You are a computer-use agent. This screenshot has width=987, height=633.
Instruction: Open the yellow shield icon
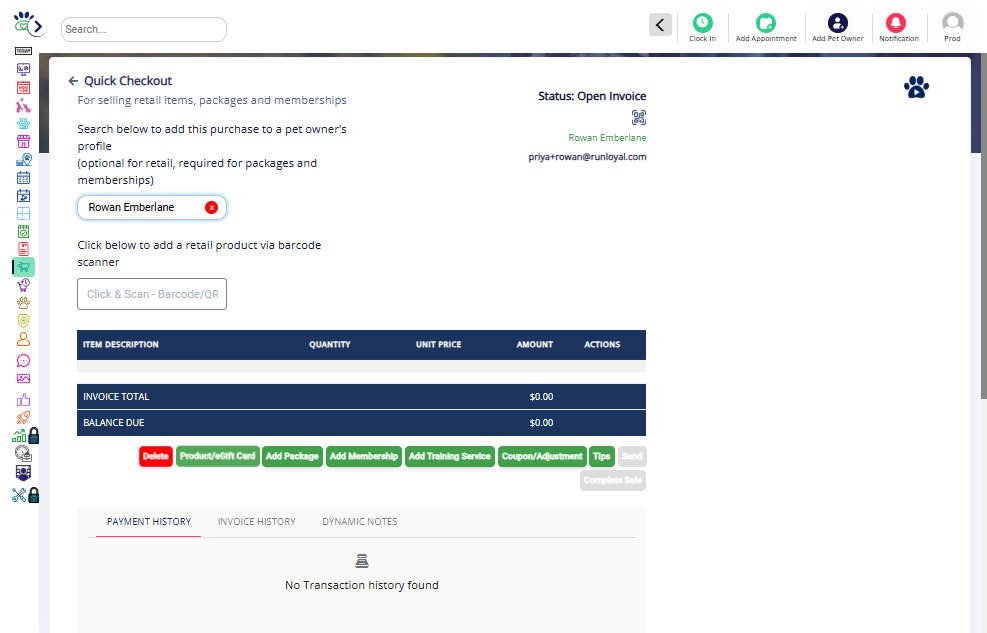[23, 321]
